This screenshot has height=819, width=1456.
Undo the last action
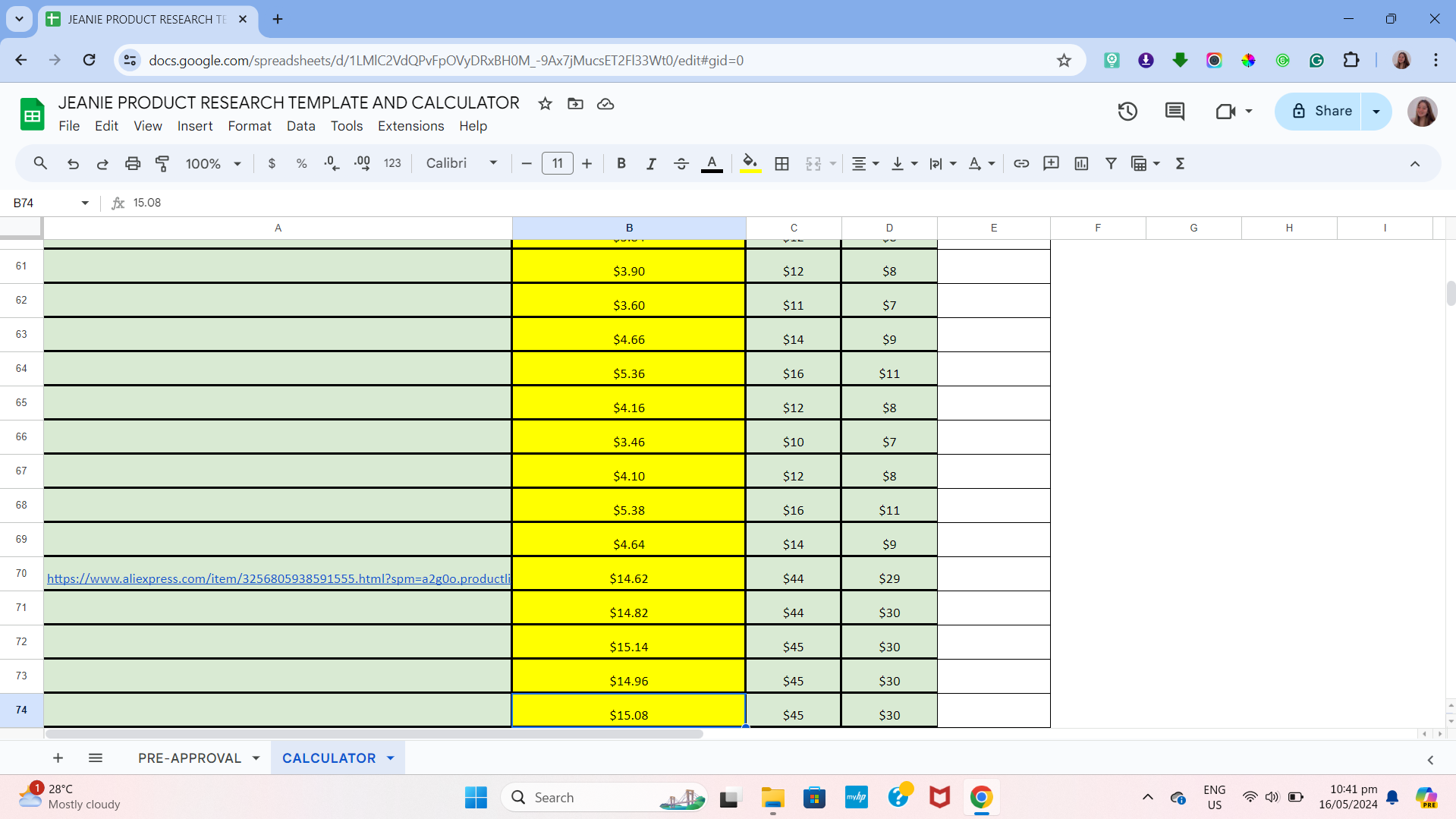point(73,163)
